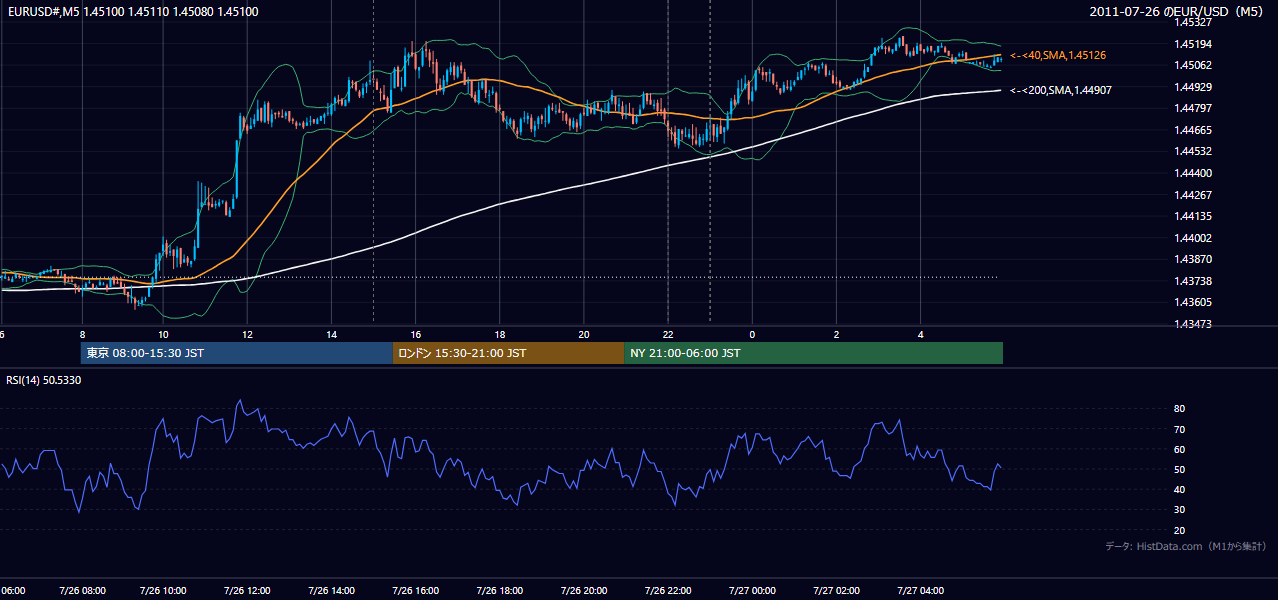Screen dimensions: 1278x600
Task: Click price axis value 1.45062
Action: 1193,66
